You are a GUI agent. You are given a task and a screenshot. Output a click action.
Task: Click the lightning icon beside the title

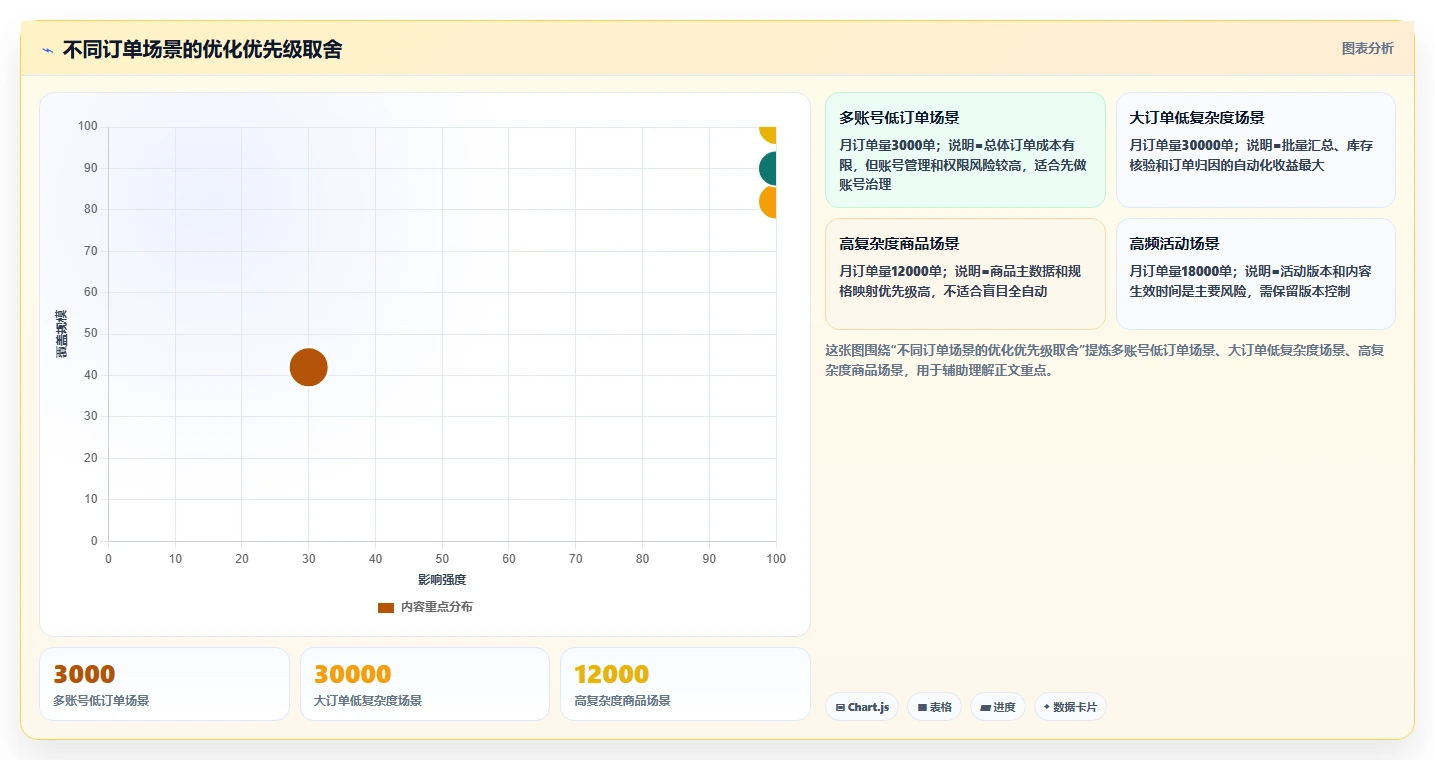click(x=47, y=49)
